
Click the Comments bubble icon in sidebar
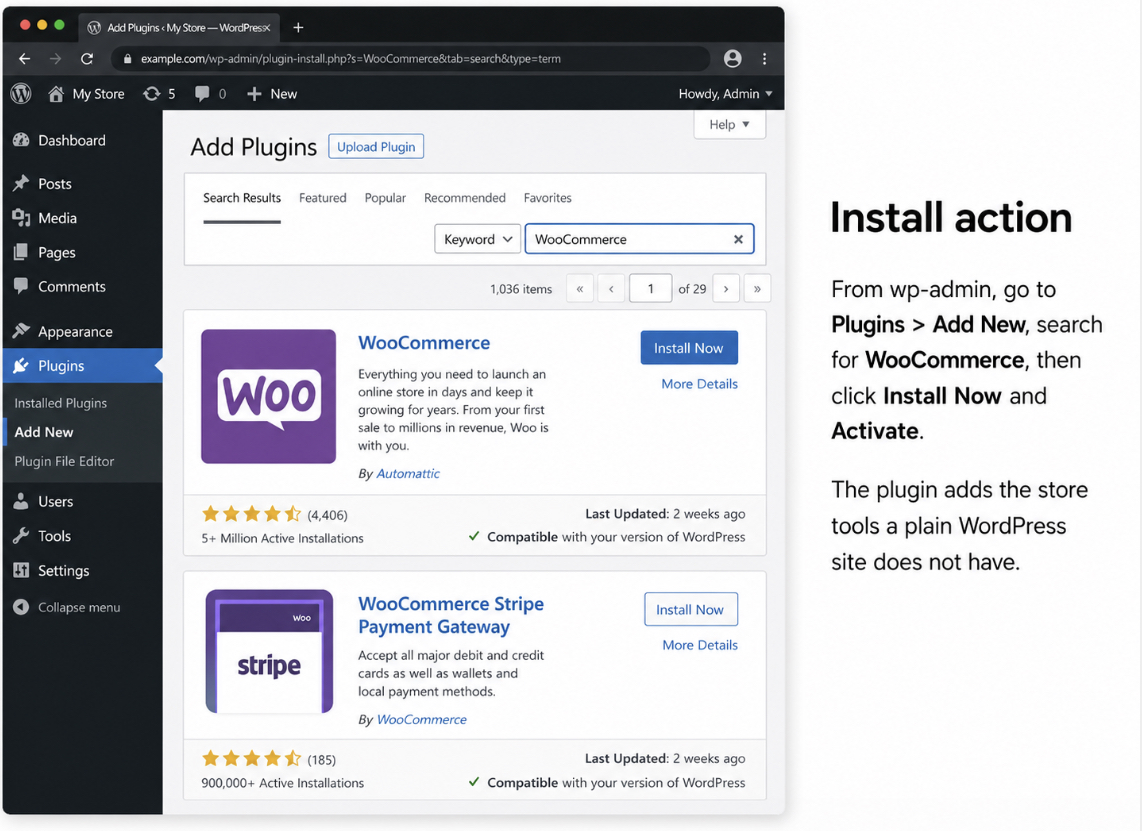[21, 285]
